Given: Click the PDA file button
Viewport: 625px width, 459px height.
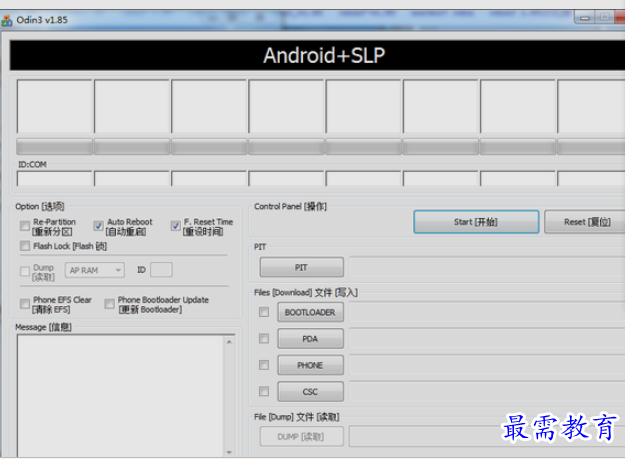Looking at the screenshot, I should 311,339.
